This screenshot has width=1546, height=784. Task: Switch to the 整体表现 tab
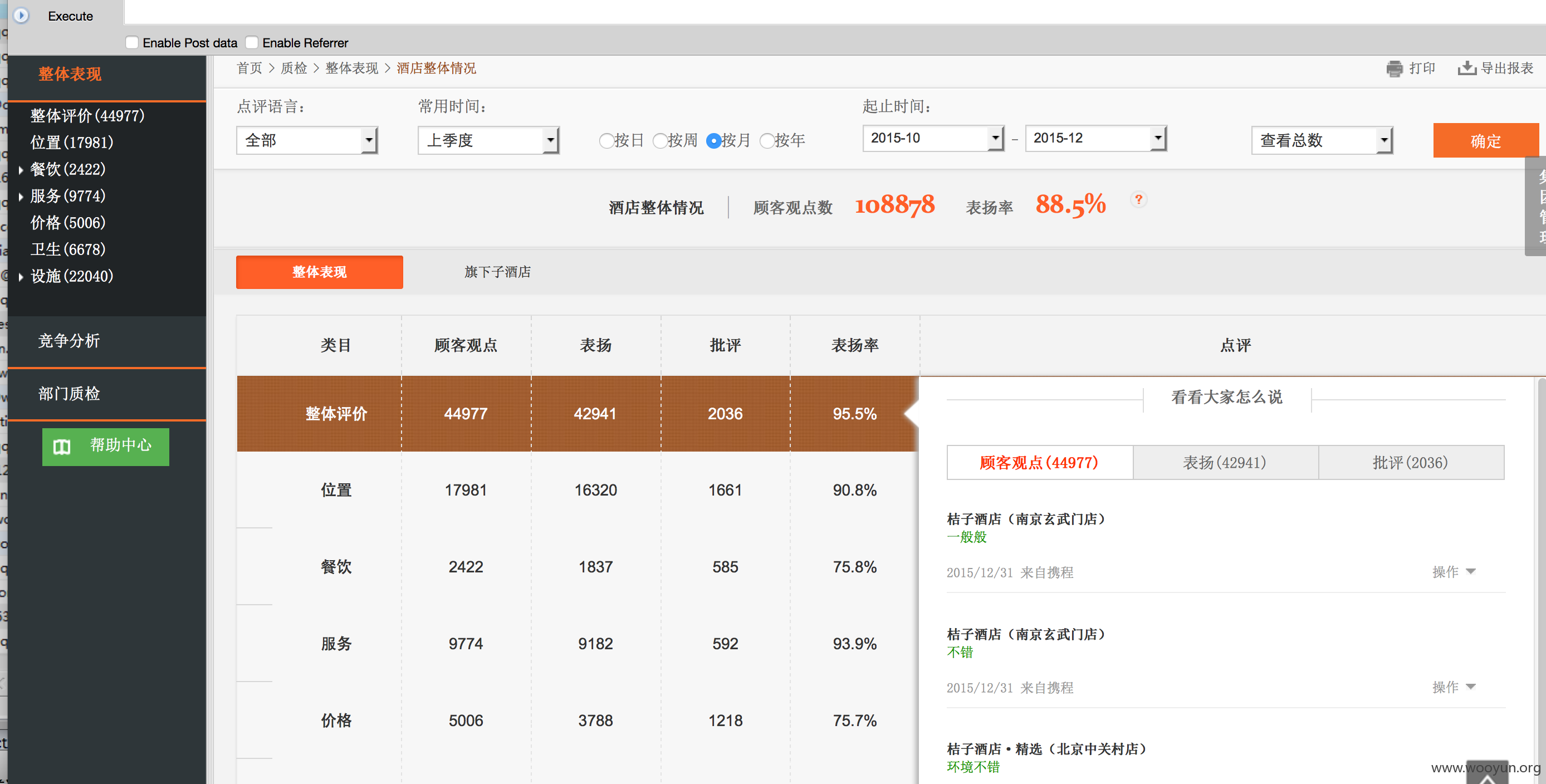click(x=319, y=272)
